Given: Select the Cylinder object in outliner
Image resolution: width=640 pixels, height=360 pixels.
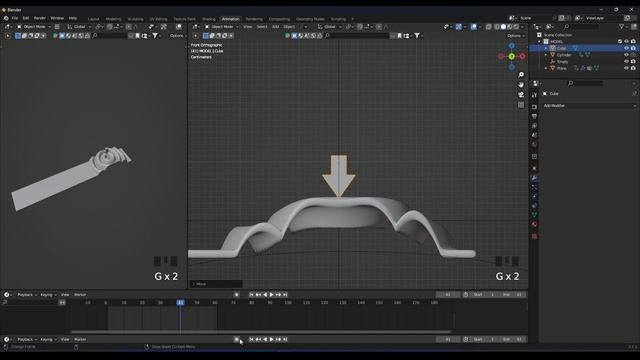Looking at the screenshot, I should click(564, 55).
